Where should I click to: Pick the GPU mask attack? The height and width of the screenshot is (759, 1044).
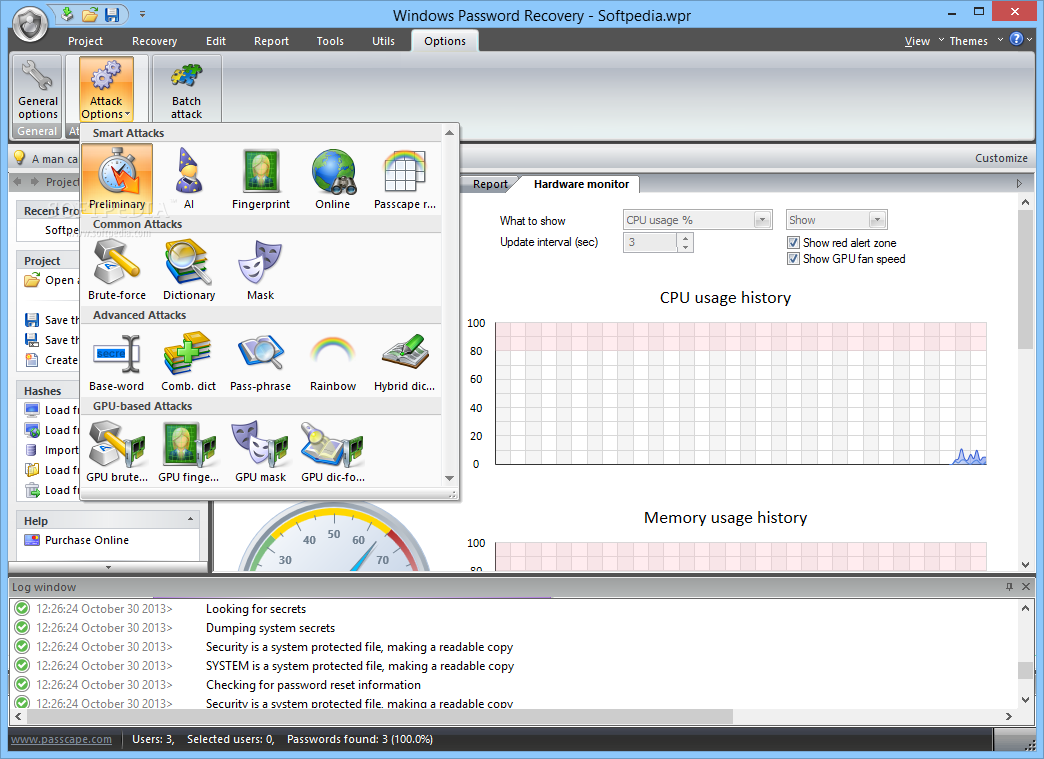260,451
